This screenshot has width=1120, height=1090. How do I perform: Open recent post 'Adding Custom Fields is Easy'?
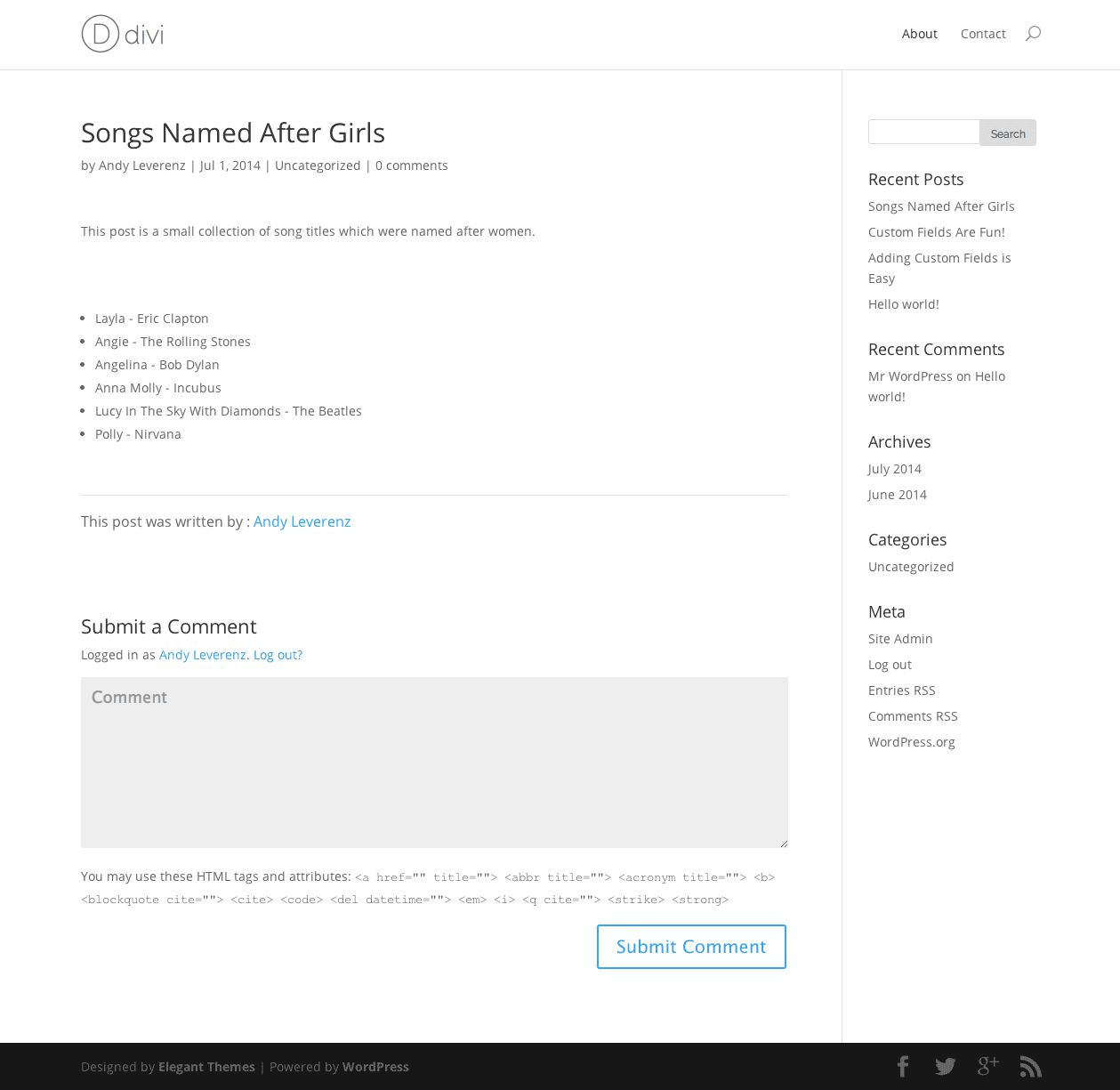point(939,268)
